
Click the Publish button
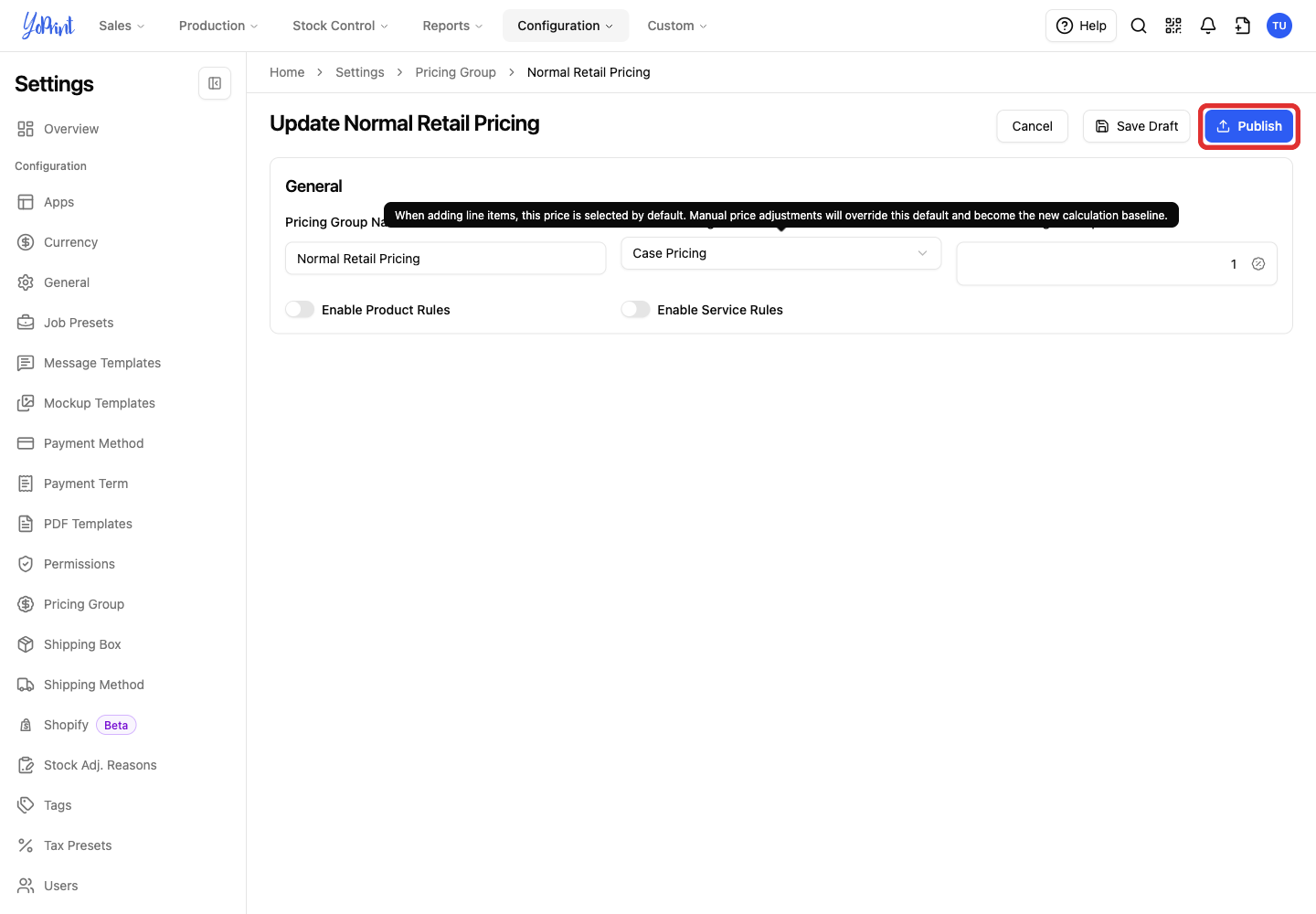tap(1249, 126)
